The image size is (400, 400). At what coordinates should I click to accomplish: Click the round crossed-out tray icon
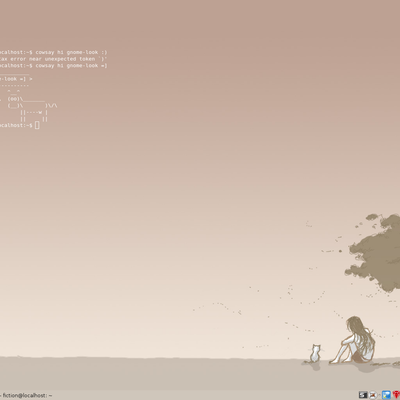pos(374,395)
